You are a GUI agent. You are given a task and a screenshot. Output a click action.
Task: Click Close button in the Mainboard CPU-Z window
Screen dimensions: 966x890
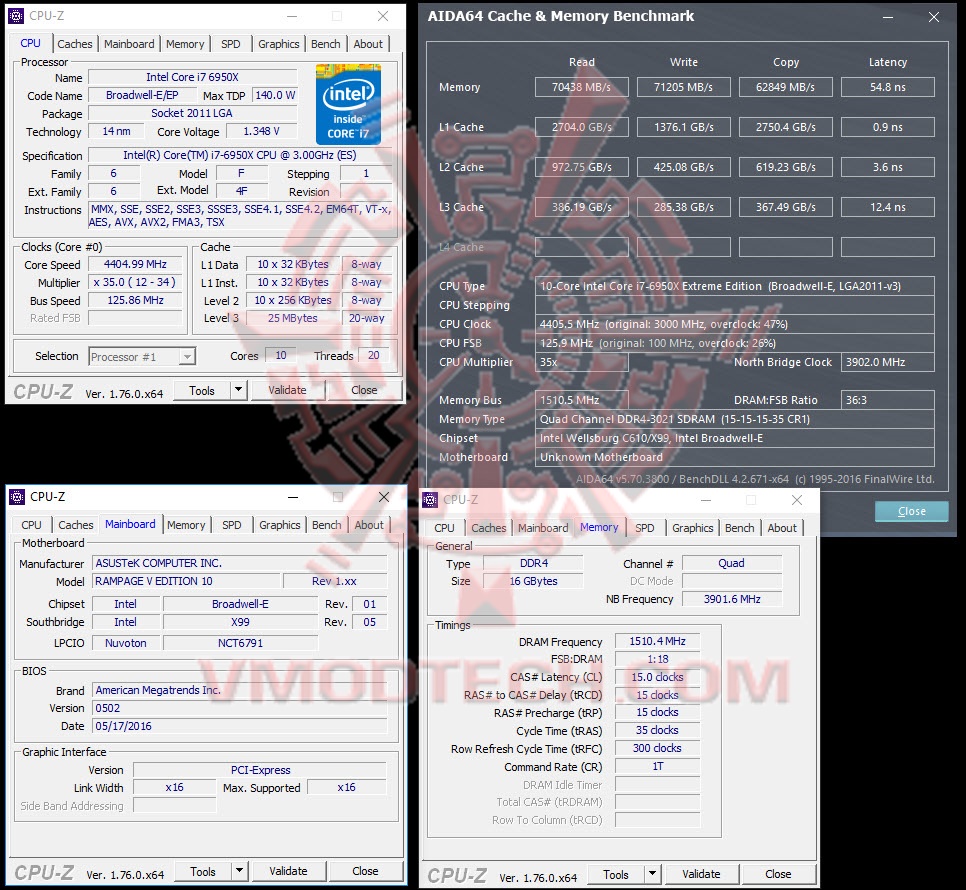click(365, 871)
